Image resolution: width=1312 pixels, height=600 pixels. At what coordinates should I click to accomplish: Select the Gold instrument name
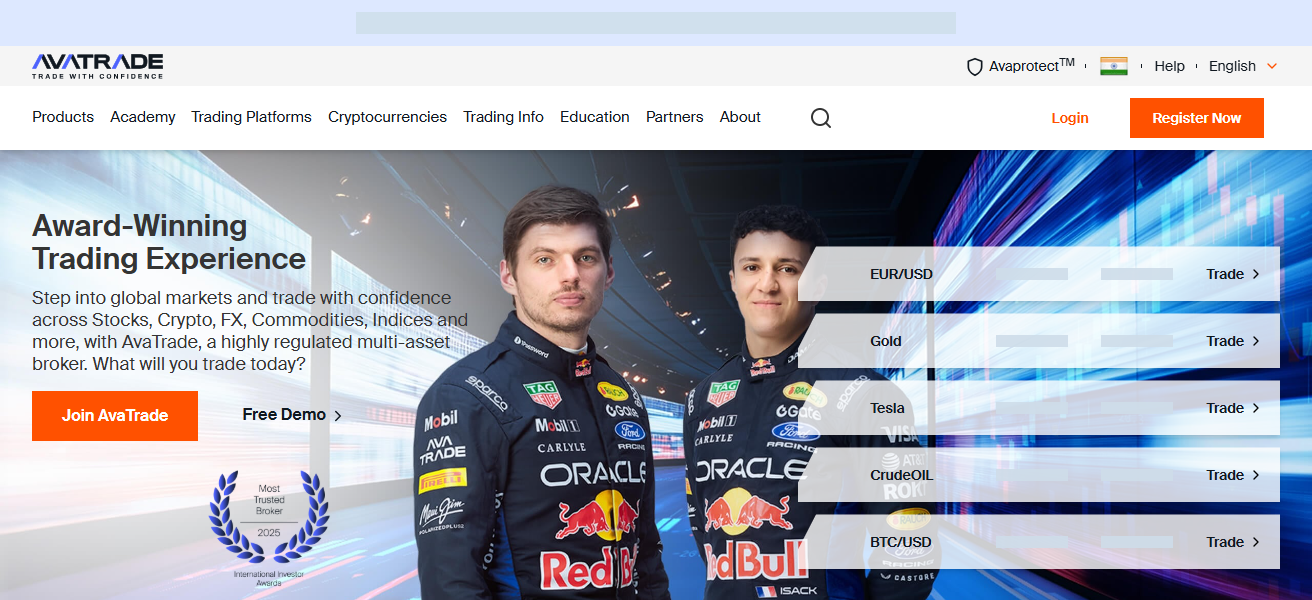[886, 341]
